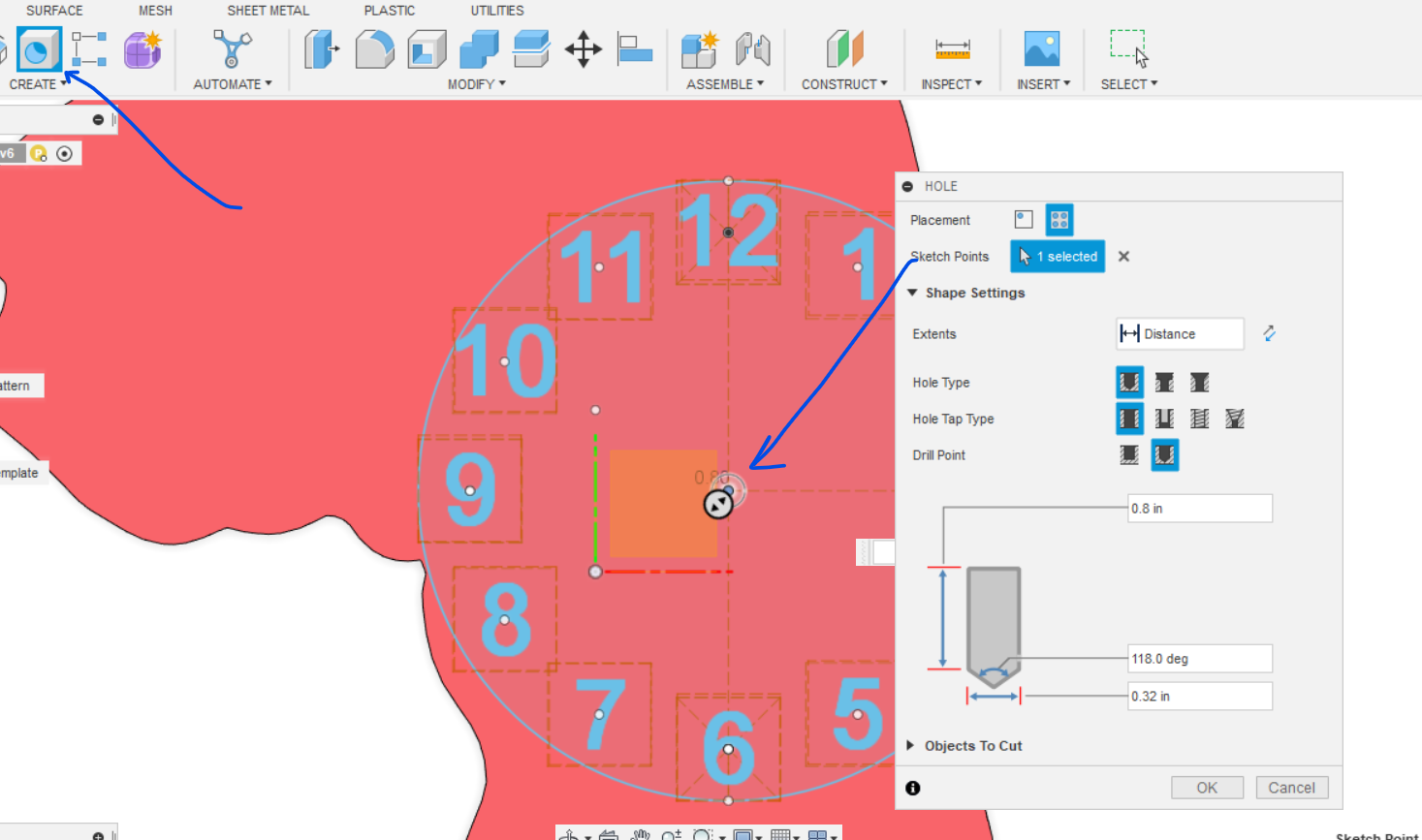Switch to the SURFACE tab

click(54, 11)
